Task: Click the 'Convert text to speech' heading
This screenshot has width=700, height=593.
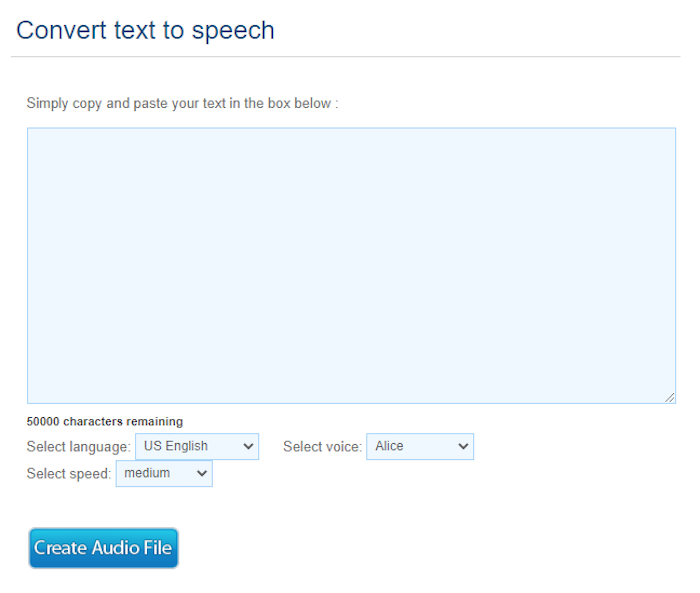Action: point(145,30)
